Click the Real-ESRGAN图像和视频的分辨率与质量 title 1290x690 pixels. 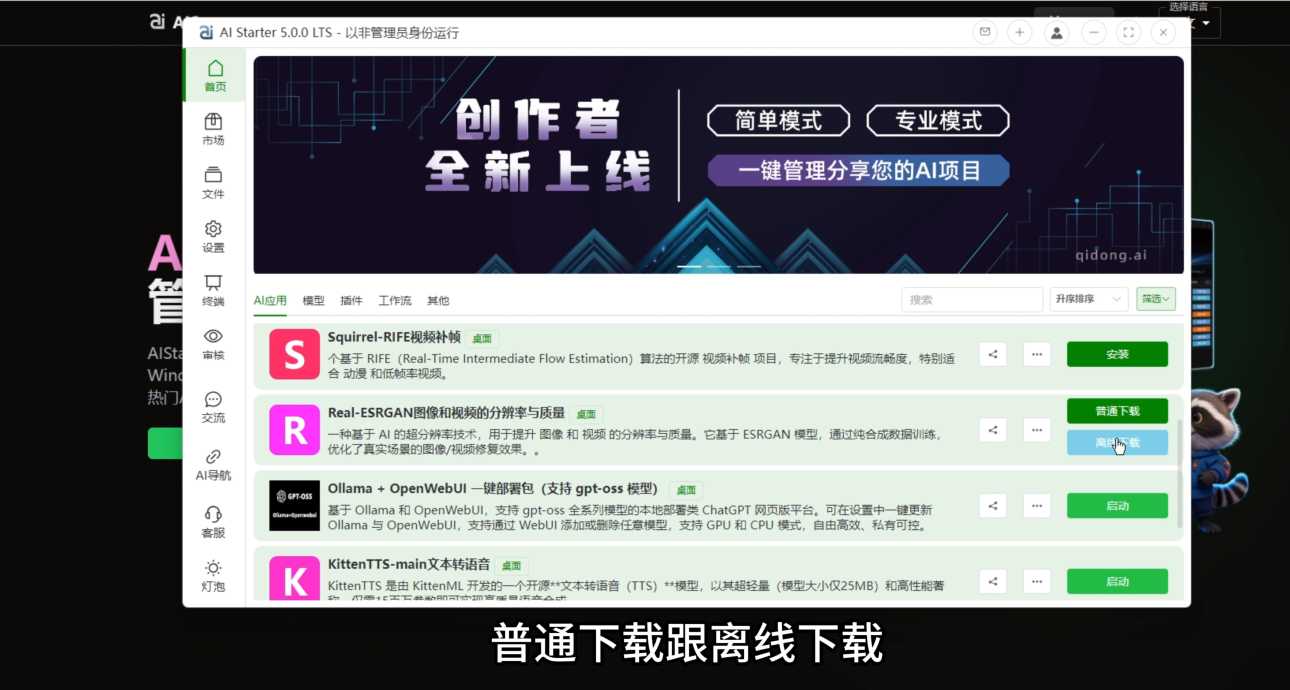click(446, 413)
